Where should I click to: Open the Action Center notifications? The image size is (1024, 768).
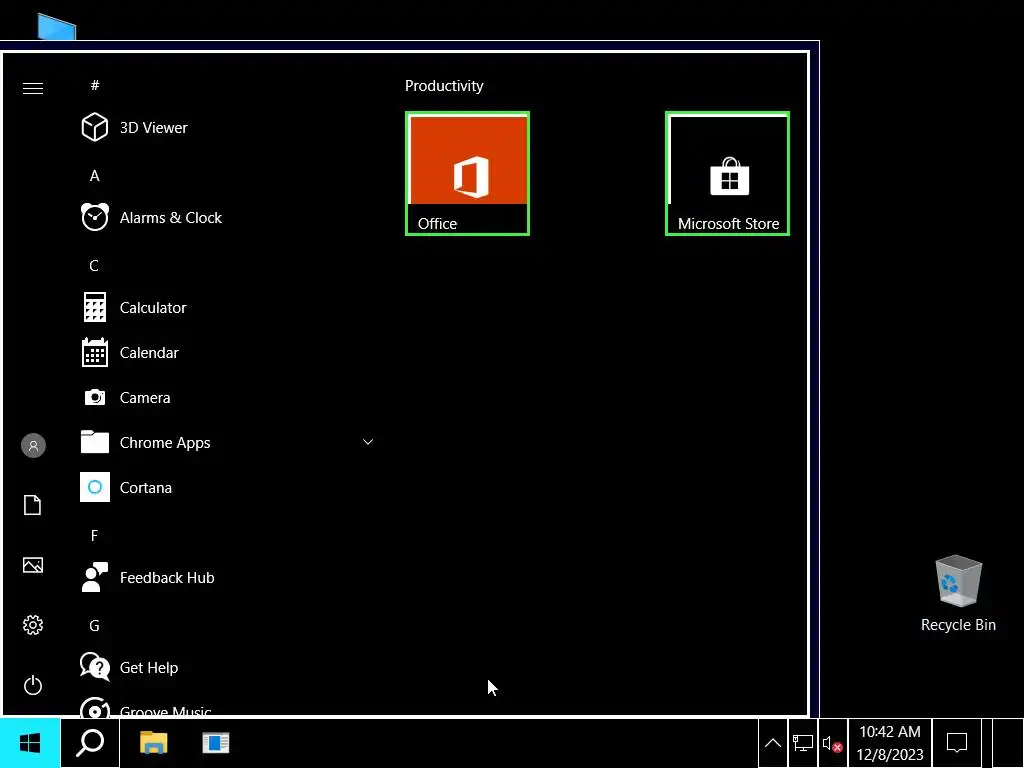(957, 743)
